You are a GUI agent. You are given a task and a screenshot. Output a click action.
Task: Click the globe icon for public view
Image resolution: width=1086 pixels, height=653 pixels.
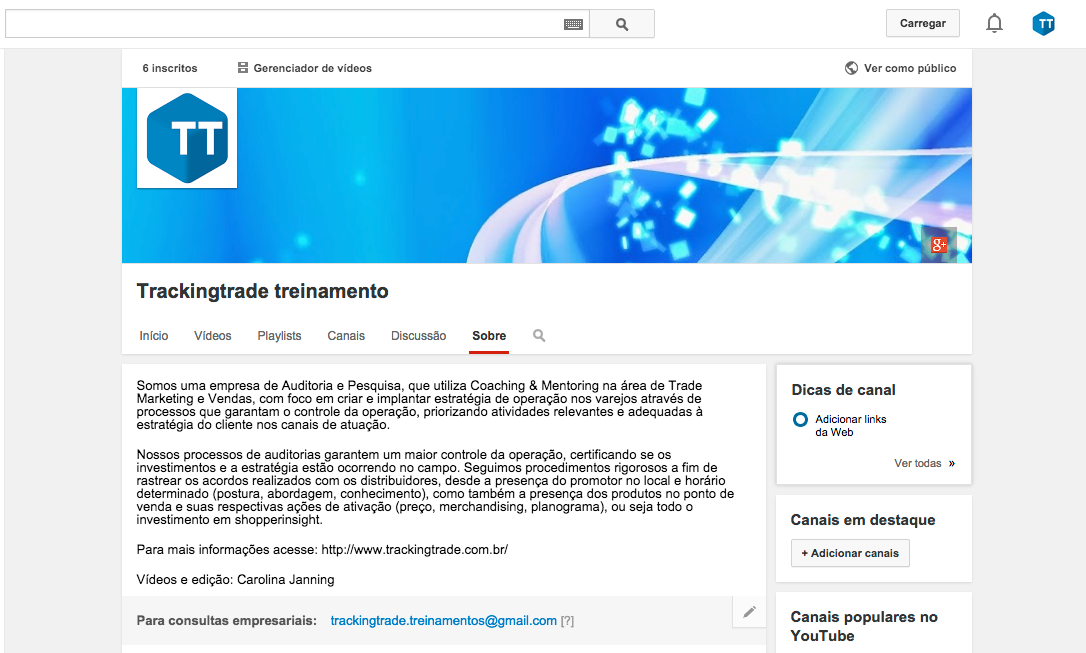[851, 68]
